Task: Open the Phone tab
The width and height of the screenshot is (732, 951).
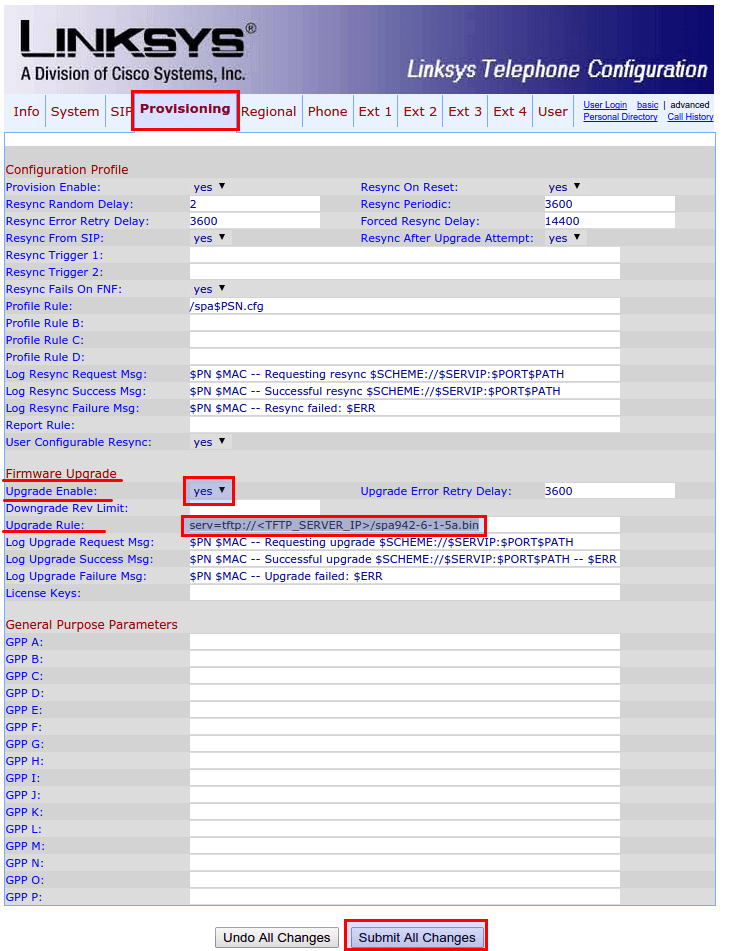Action: (x=327, y=112)
